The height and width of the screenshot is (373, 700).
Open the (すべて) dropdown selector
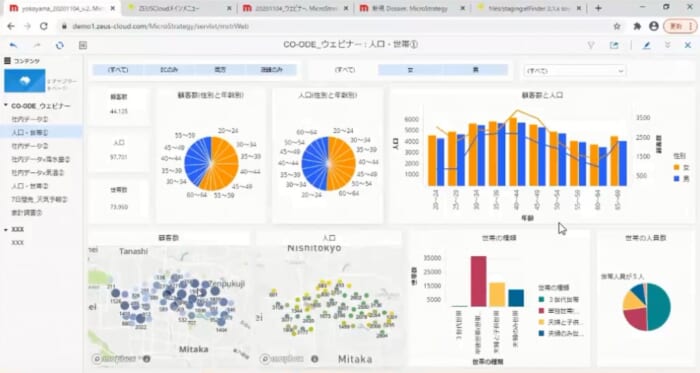pos(575,70)
